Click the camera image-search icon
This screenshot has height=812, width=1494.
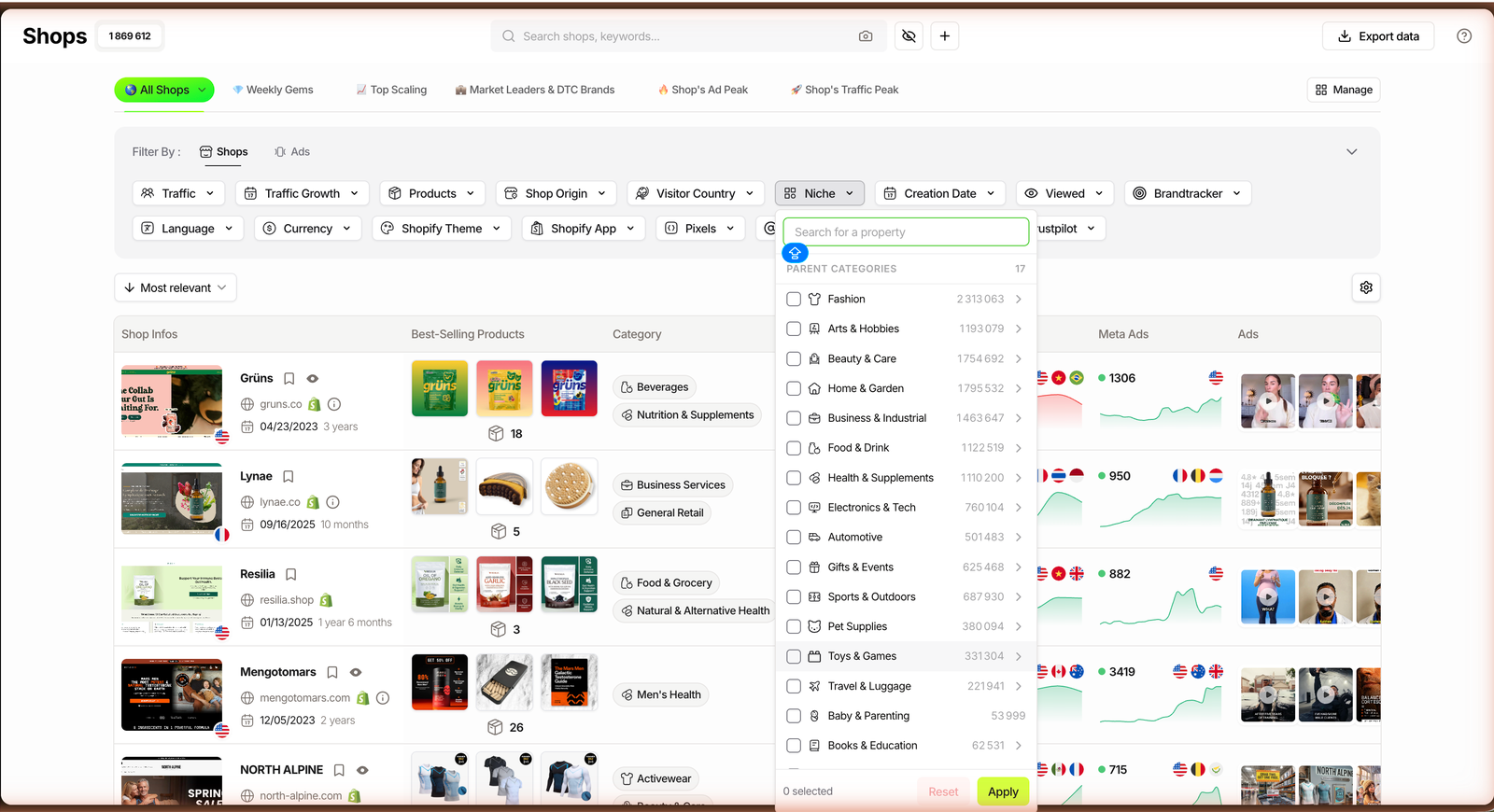click(866, 36)
